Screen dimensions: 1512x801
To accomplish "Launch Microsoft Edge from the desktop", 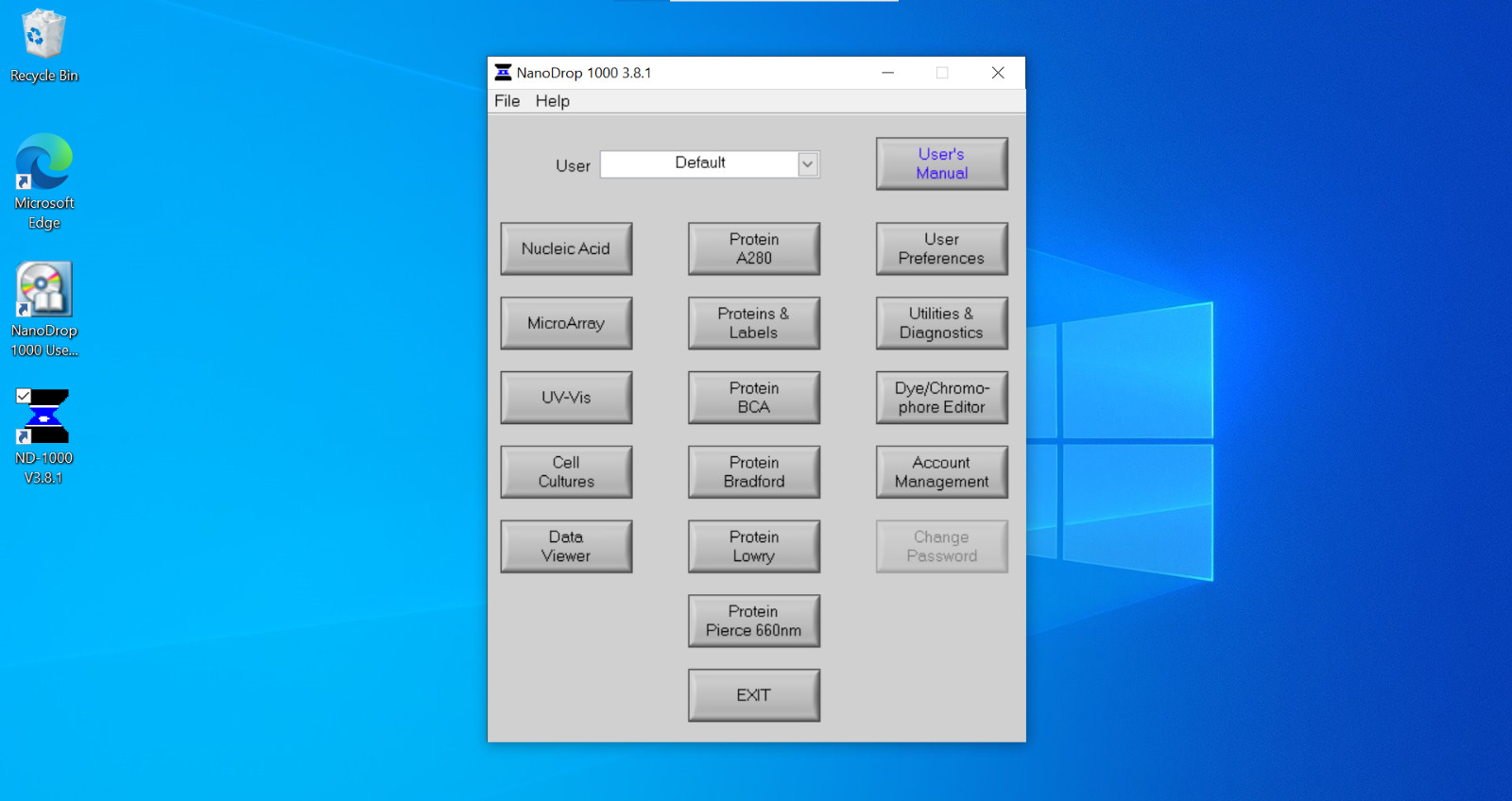I will click(43, 182).
